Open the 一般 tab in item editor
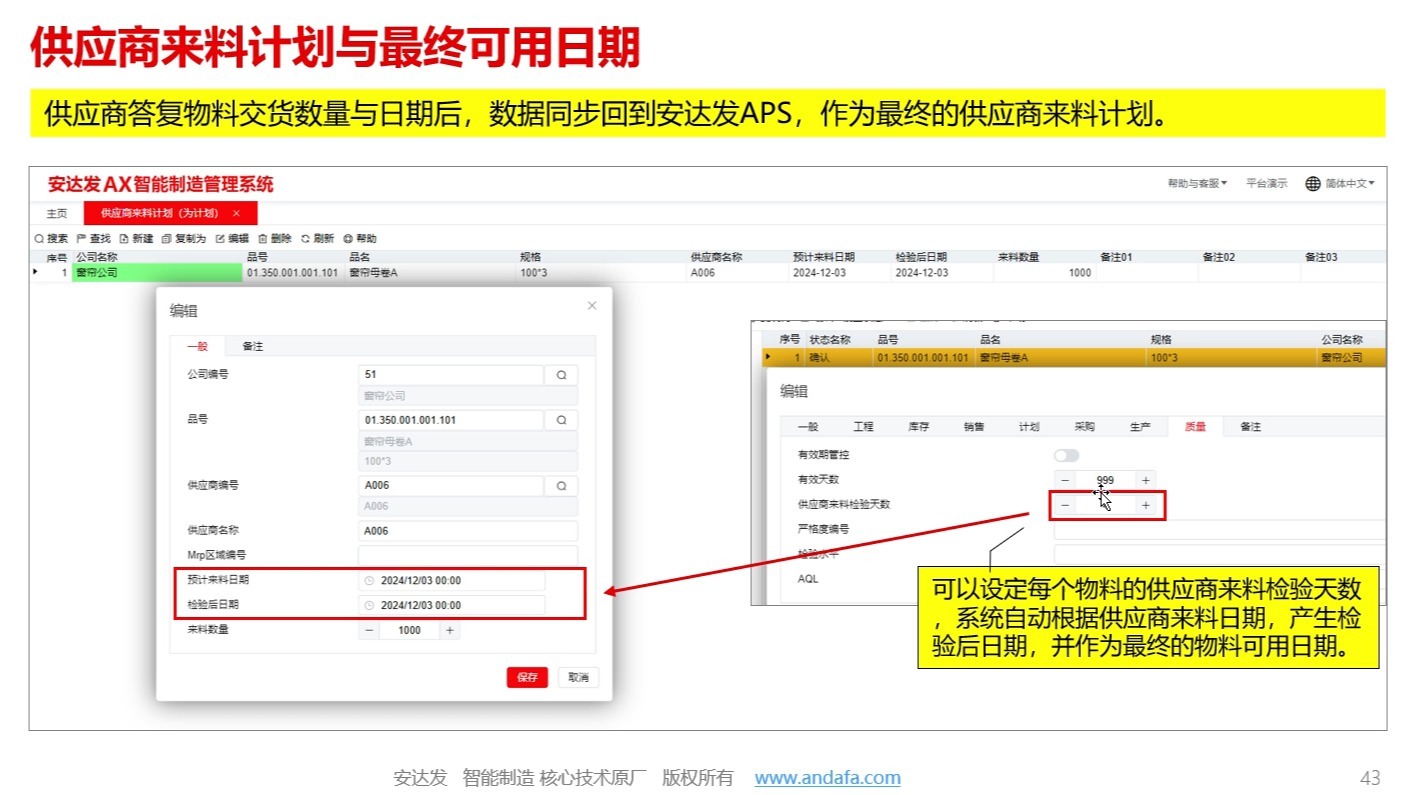Screen dimensions: 1415x795 tap(808, 427)
